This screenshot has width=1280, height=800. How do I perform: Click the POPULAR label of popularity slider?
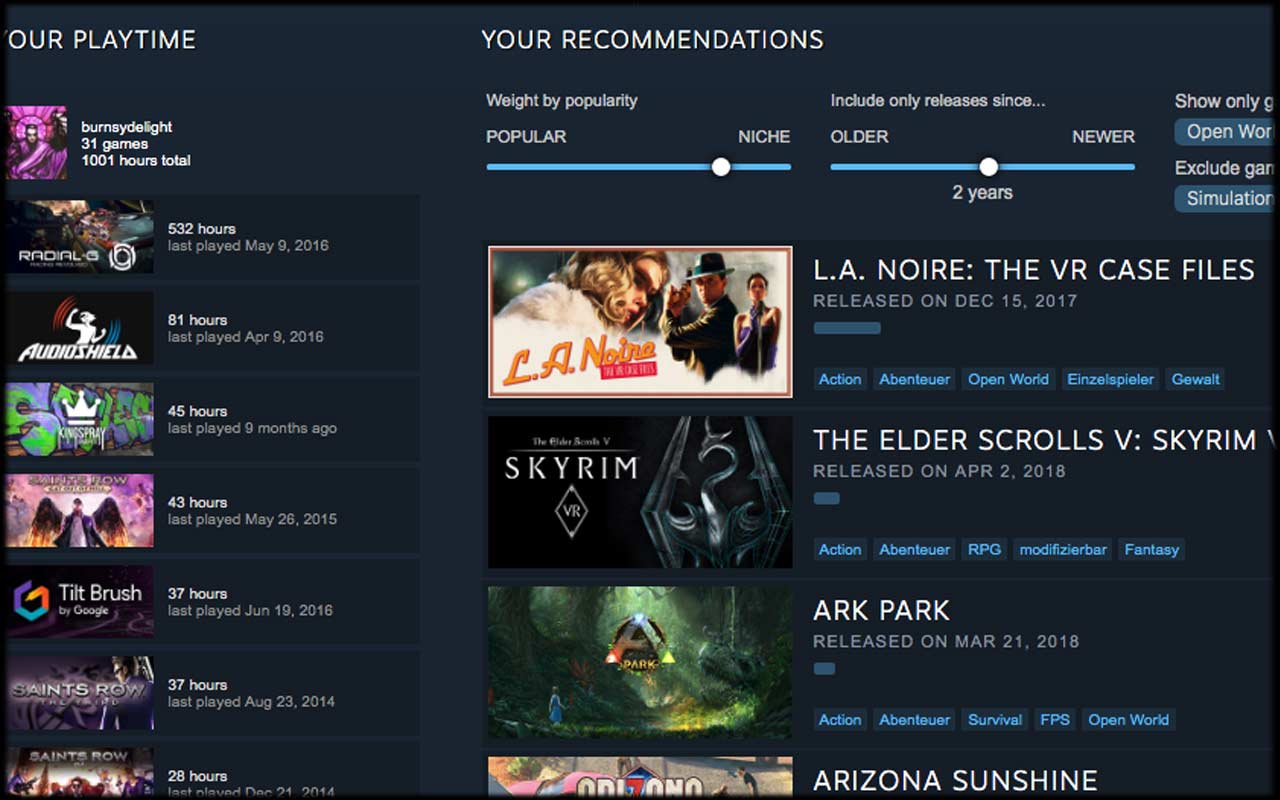point(526,137)
